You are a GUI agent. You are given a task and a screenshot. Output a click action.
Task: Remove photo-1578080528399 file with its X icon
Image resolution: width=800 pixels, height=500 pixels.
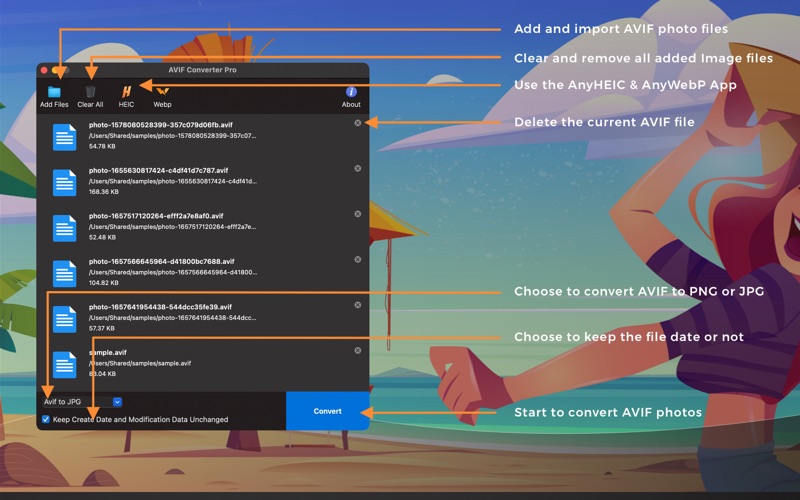pos(358,123)
